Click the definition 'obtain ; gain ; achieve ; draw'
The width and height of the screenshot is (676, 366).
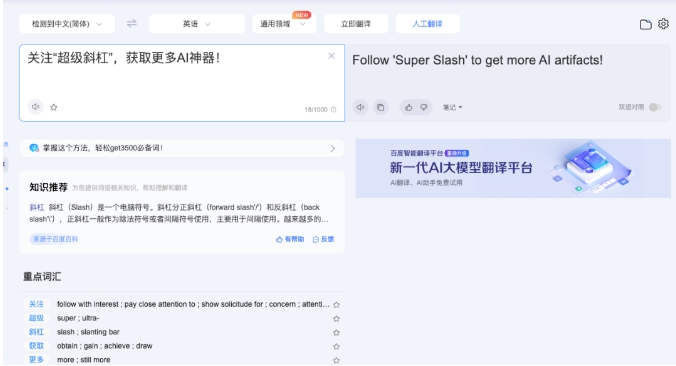[104, 346]
